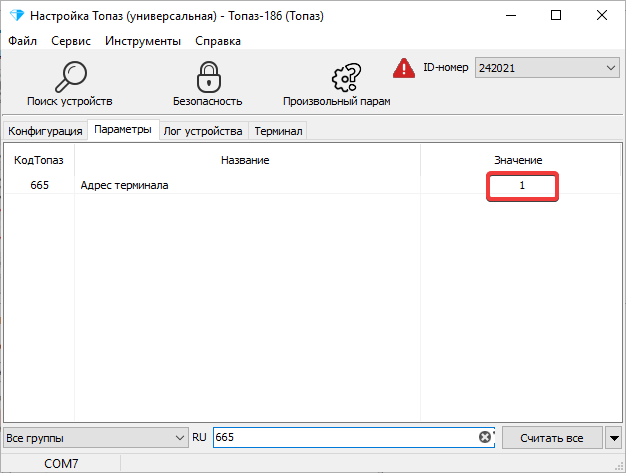Open the Инструменты menu

pyautogui.click(x=143, y=41)
